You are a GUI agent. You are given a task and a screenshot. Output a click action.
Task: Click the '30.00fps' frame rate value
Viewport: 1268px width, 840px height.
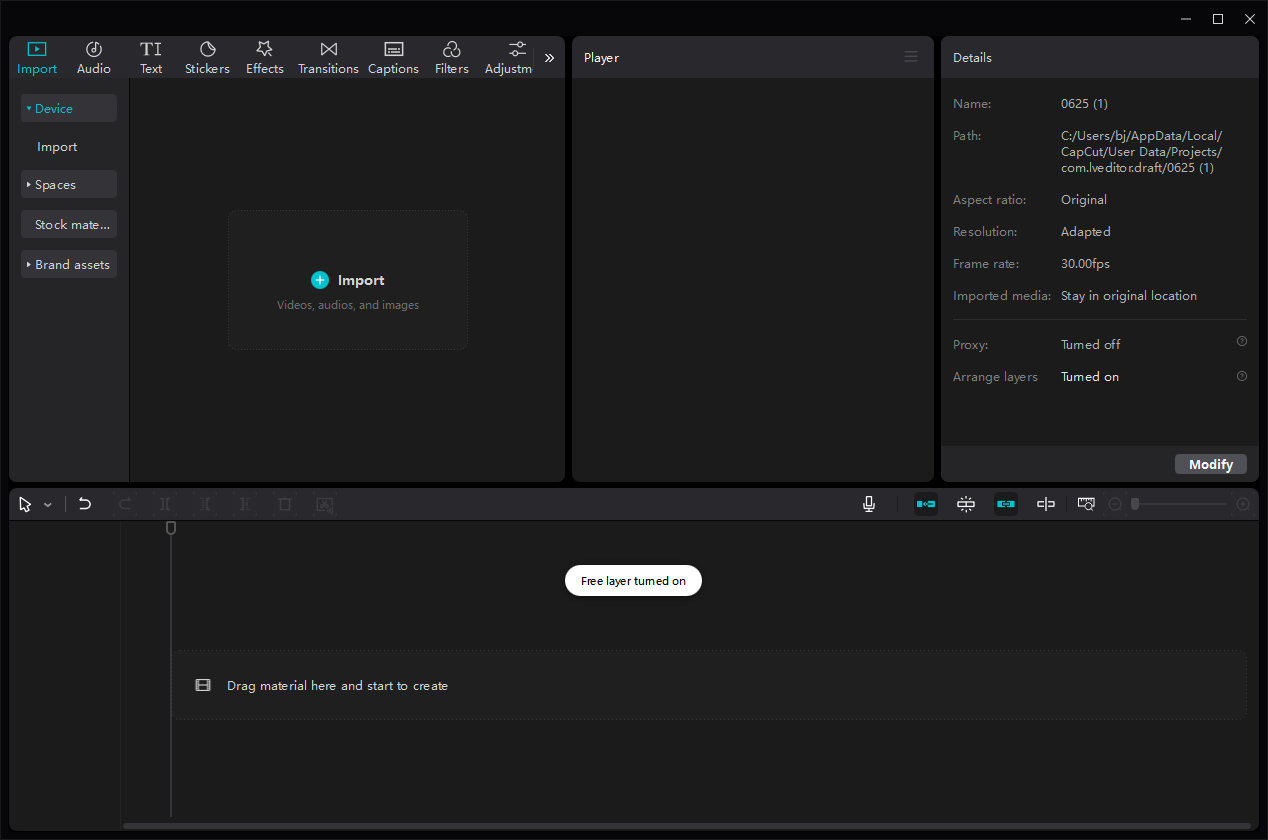[x=1085, y=264]
